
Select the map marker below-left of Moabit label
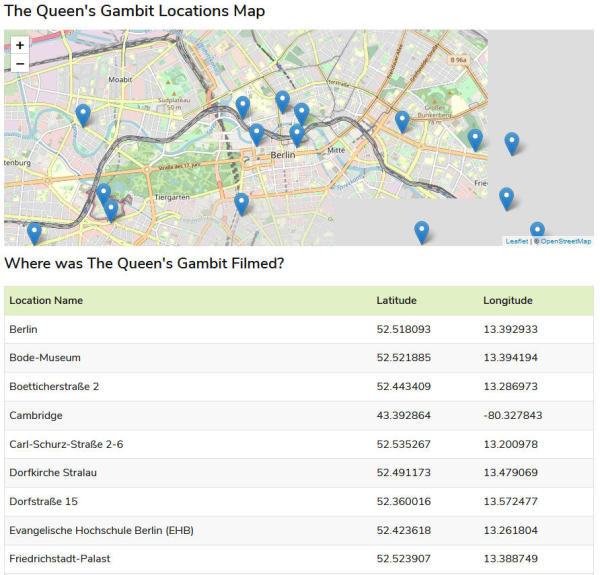[x=83, y=116]
